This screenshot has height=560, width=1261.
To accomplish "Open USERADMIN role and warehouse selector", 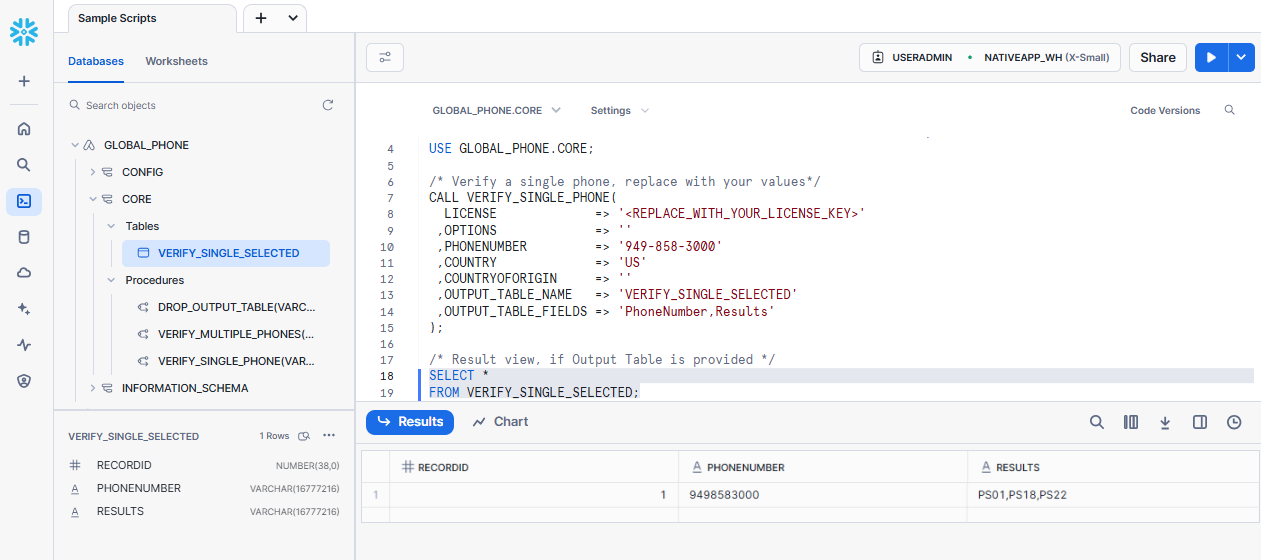I will 989,58.
